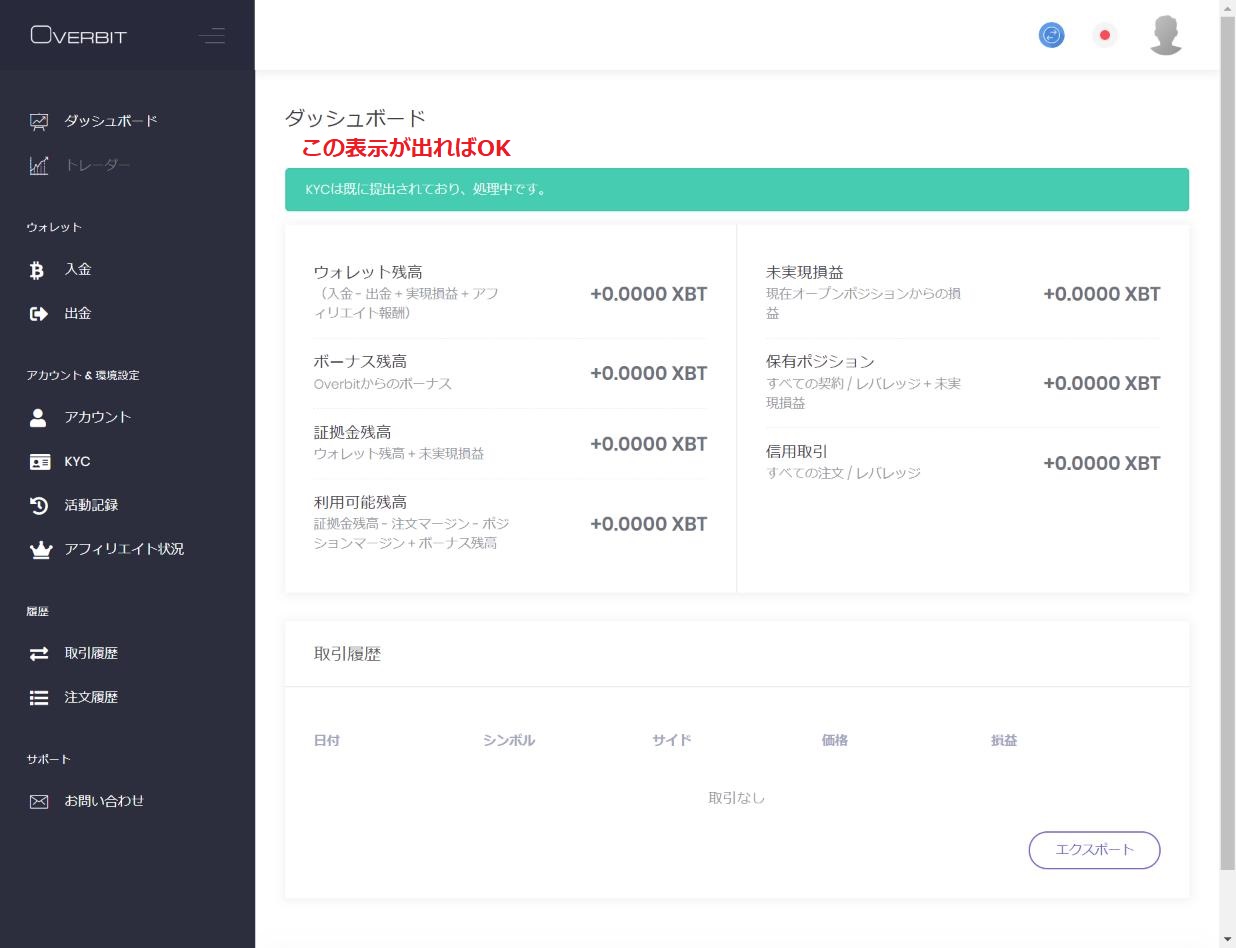Click the 損益 column header

pos(1004,741)
